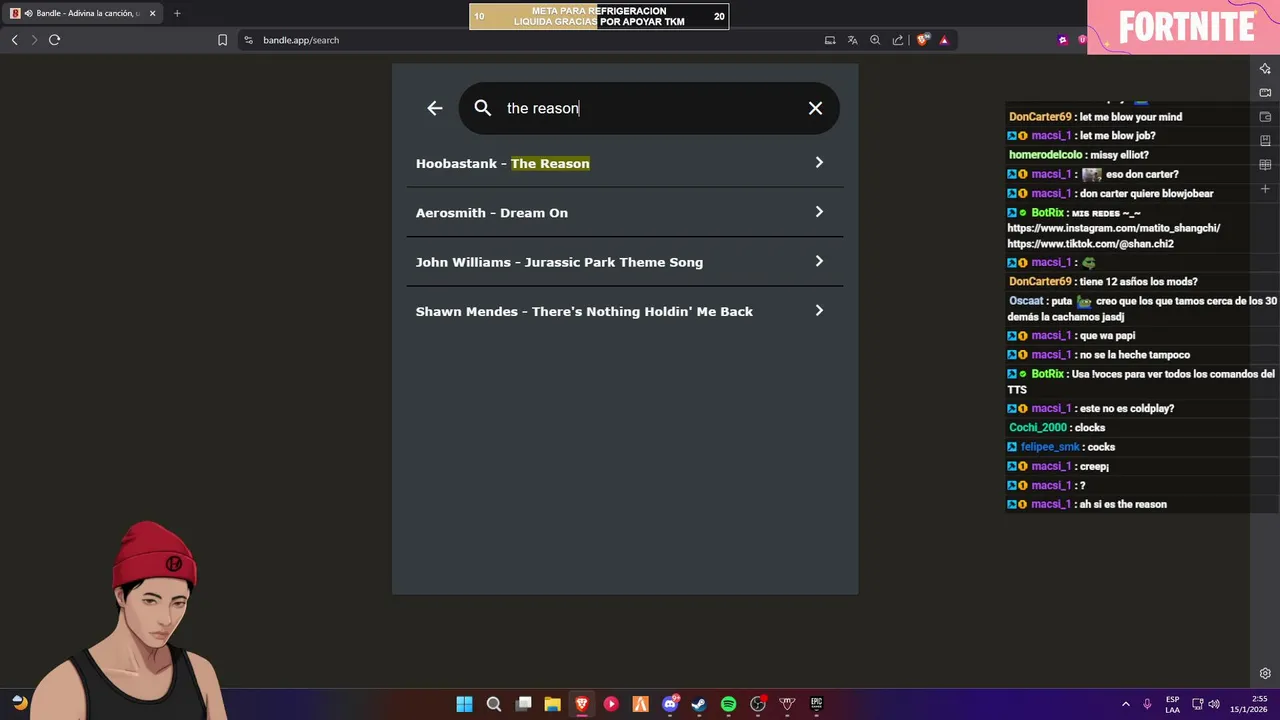Open the ESP LAA language switcher
The height and width of the screenshot is (720, 1280).
click(x=1172, y=704)
